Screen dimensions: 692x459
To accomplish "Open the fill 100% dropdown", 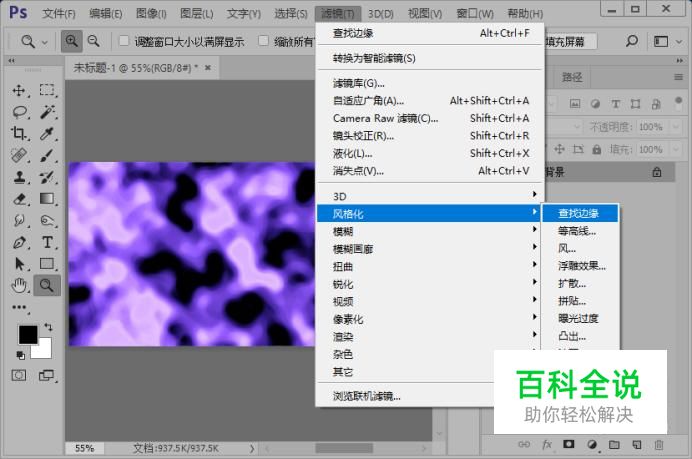I will tap(675, 150).
